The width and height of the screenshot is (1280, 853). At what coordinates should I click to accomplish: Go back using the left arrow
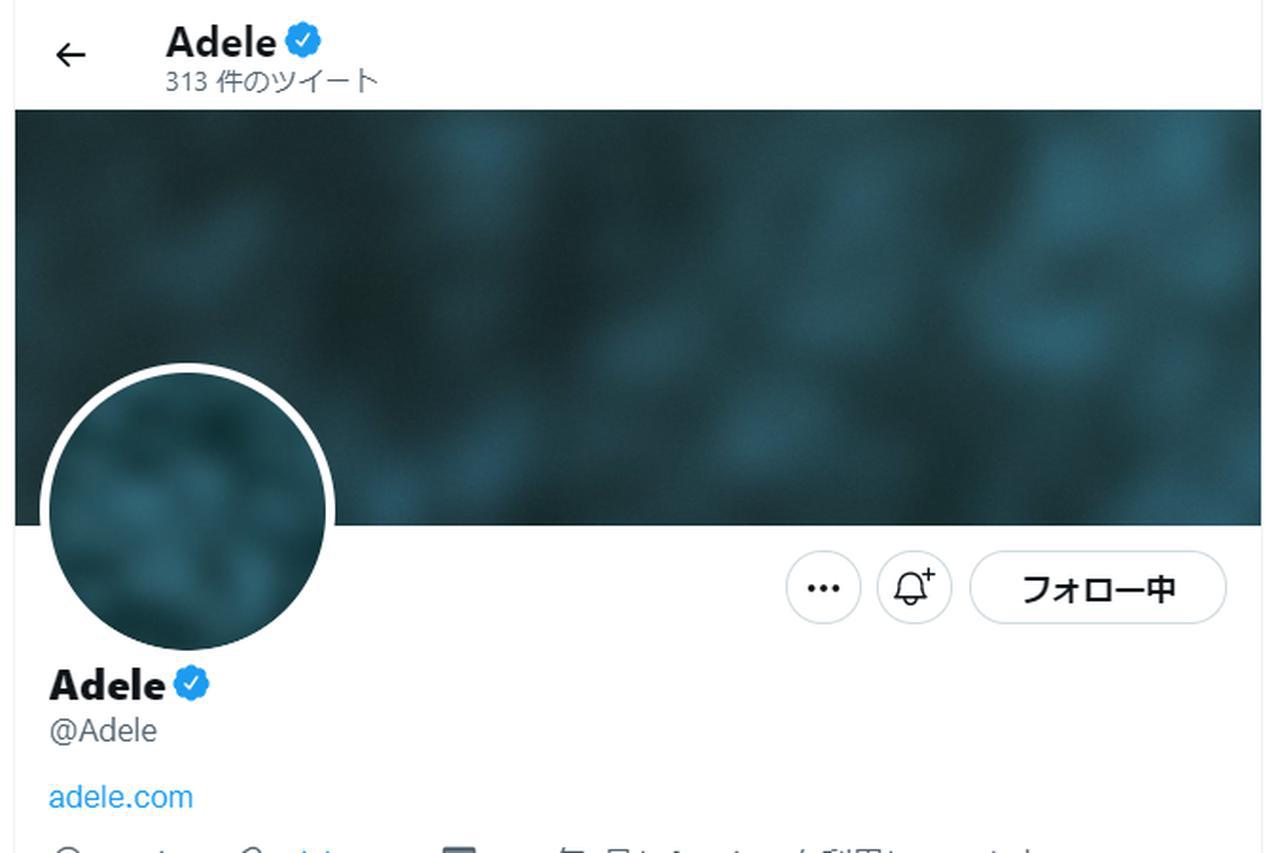point(70,55)
